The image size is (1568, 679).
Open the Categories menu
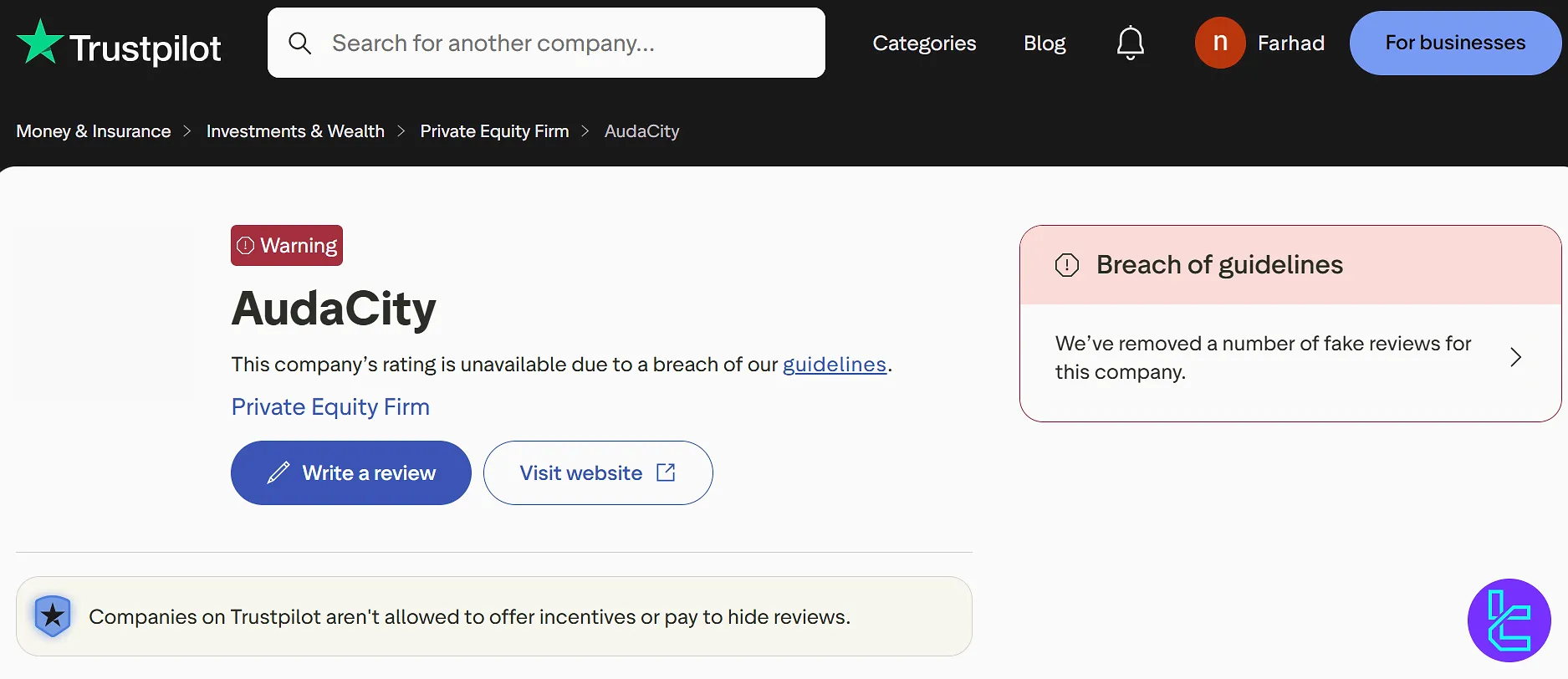924,43
